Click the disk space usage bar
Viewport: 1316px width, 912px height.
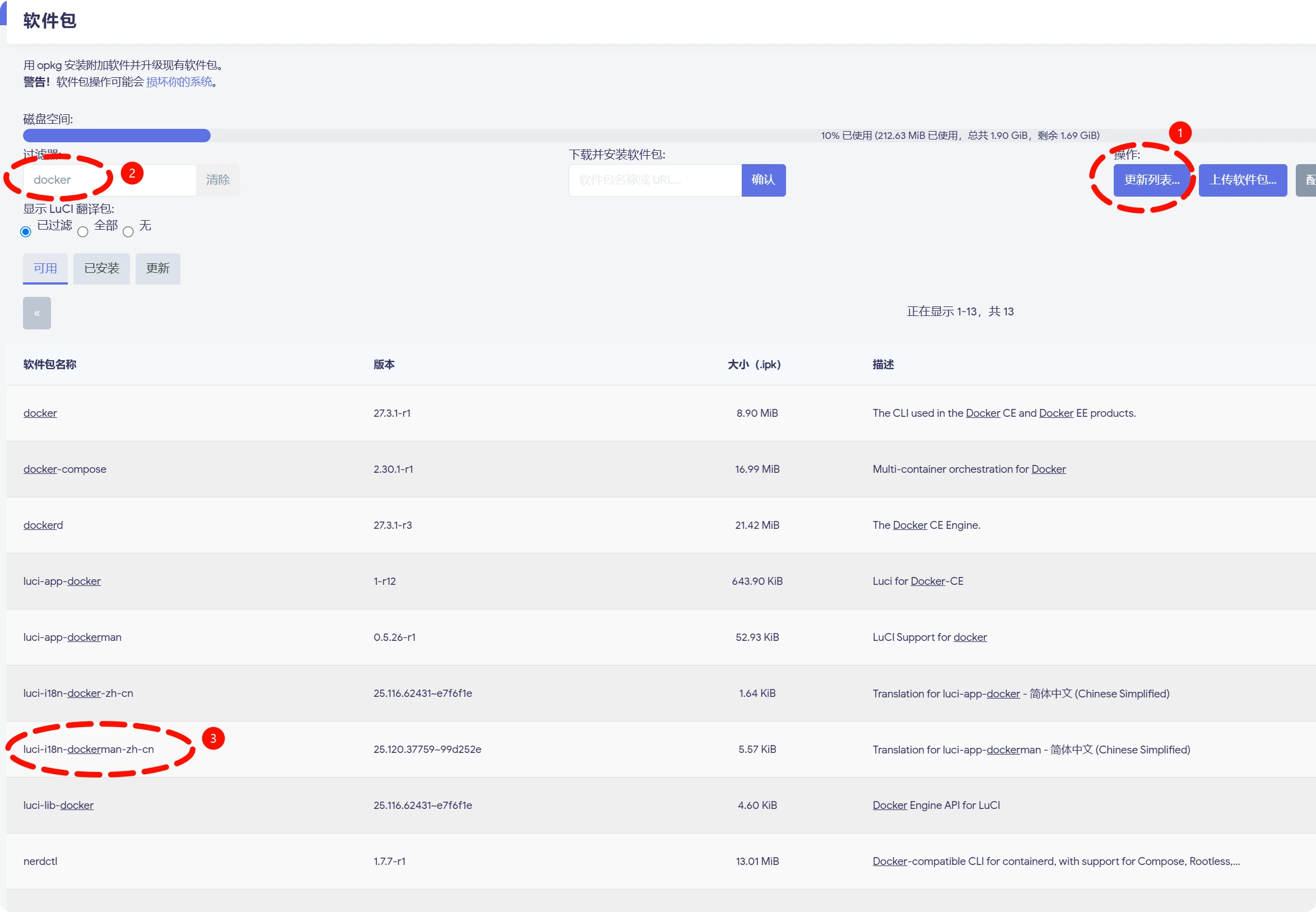point(669,136)
